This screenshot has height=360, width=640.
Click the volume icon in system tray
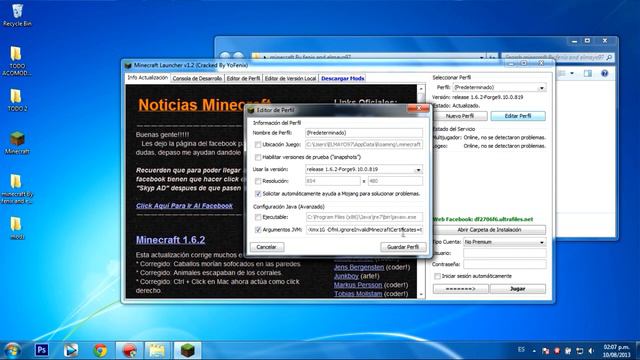pos(591,351)
